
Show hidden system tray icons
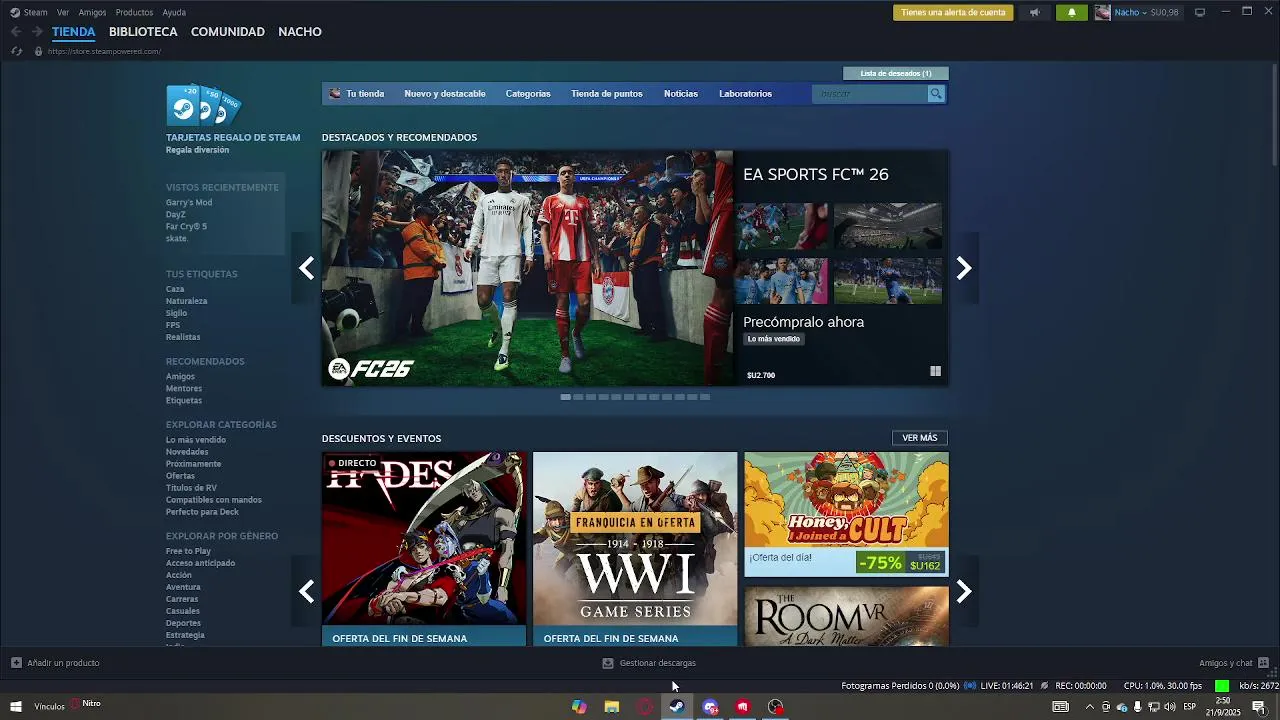pos(1089,707)
